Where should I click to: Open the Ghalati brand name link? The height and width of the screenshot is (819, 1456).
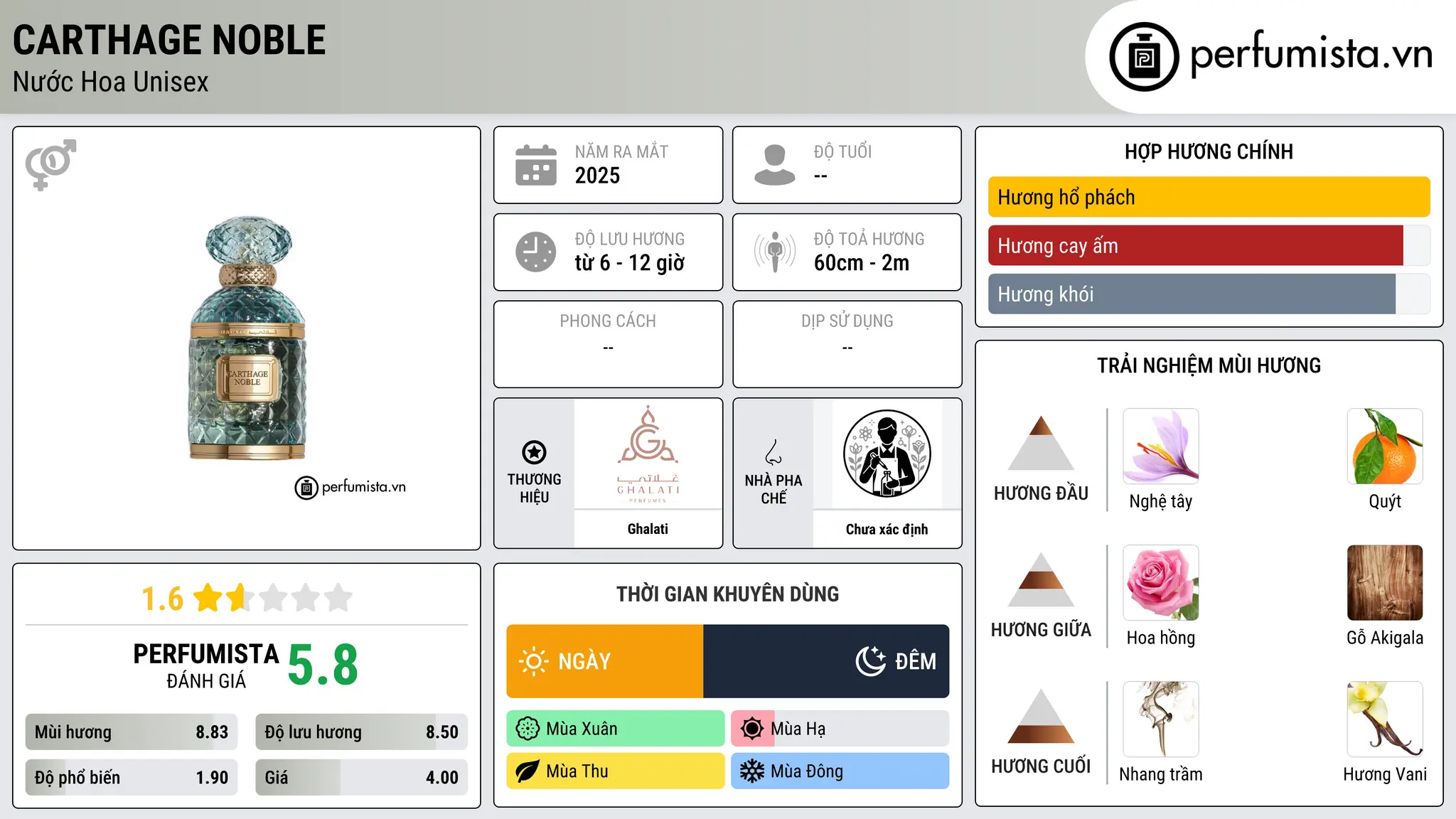point(648,529)
